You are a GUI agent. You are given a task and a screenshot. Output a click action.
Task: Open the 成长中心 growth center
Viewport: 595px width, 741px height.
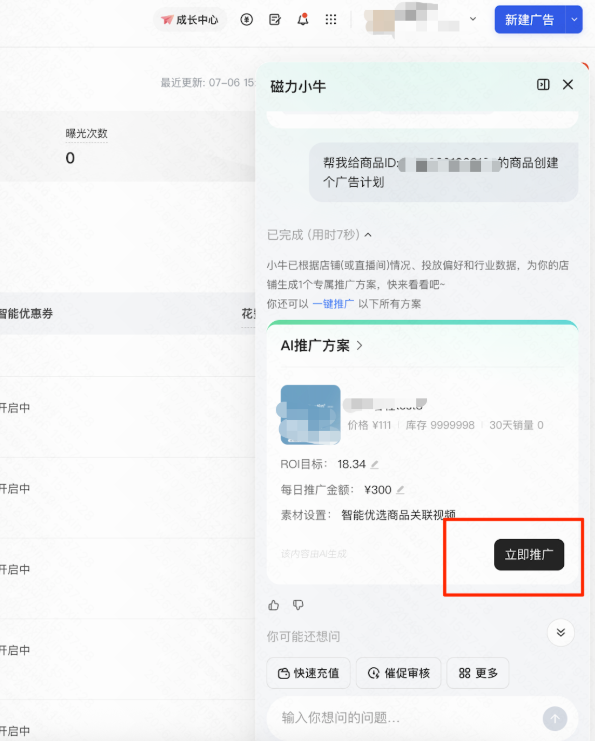click(x=190, y=20)
